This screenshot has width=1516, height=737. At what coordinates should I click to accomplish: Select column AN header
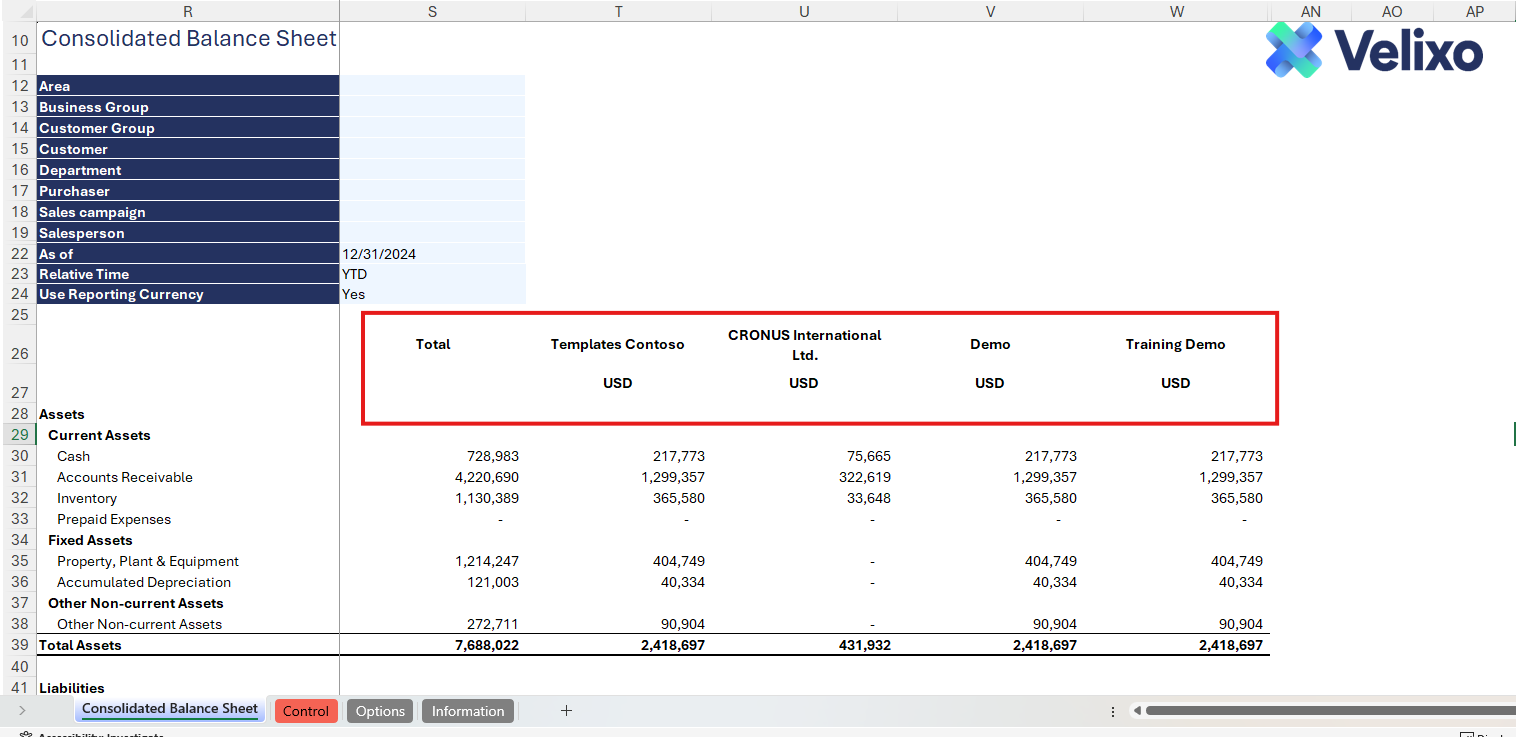[1310, 11]
